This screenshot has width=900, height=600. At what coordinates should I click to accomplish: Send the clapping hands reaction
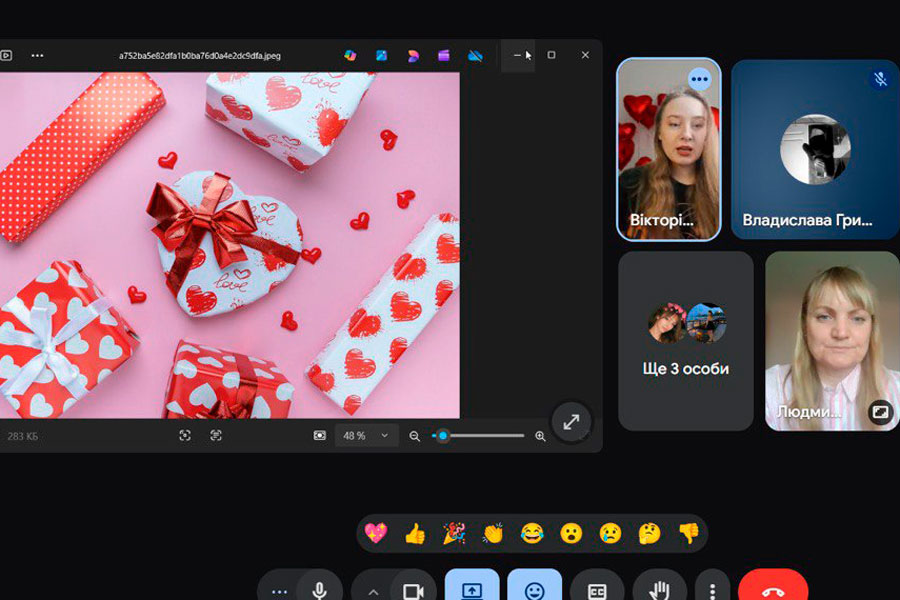pos(493,533)
